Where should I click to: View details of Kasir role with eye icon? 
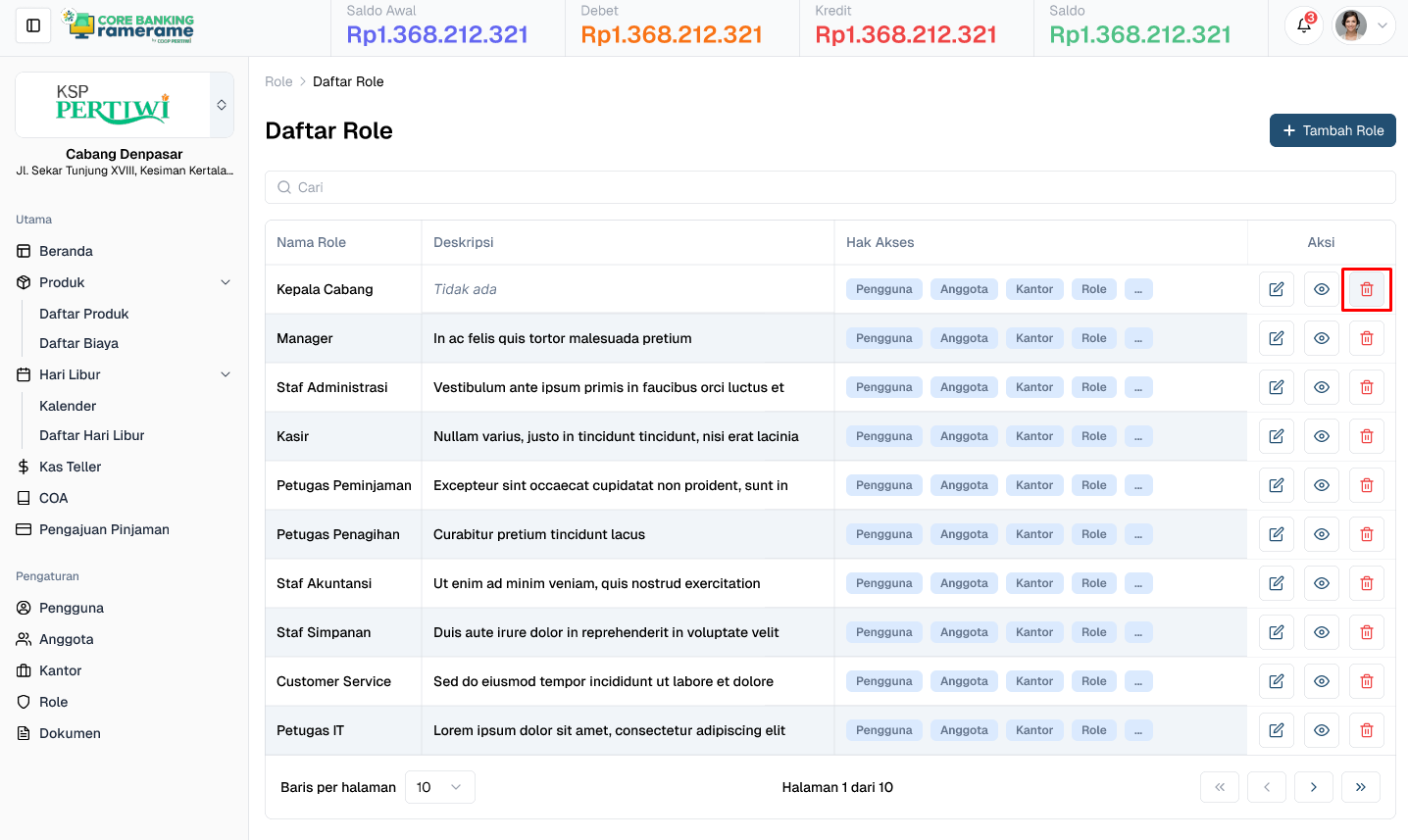point(1321,435)
